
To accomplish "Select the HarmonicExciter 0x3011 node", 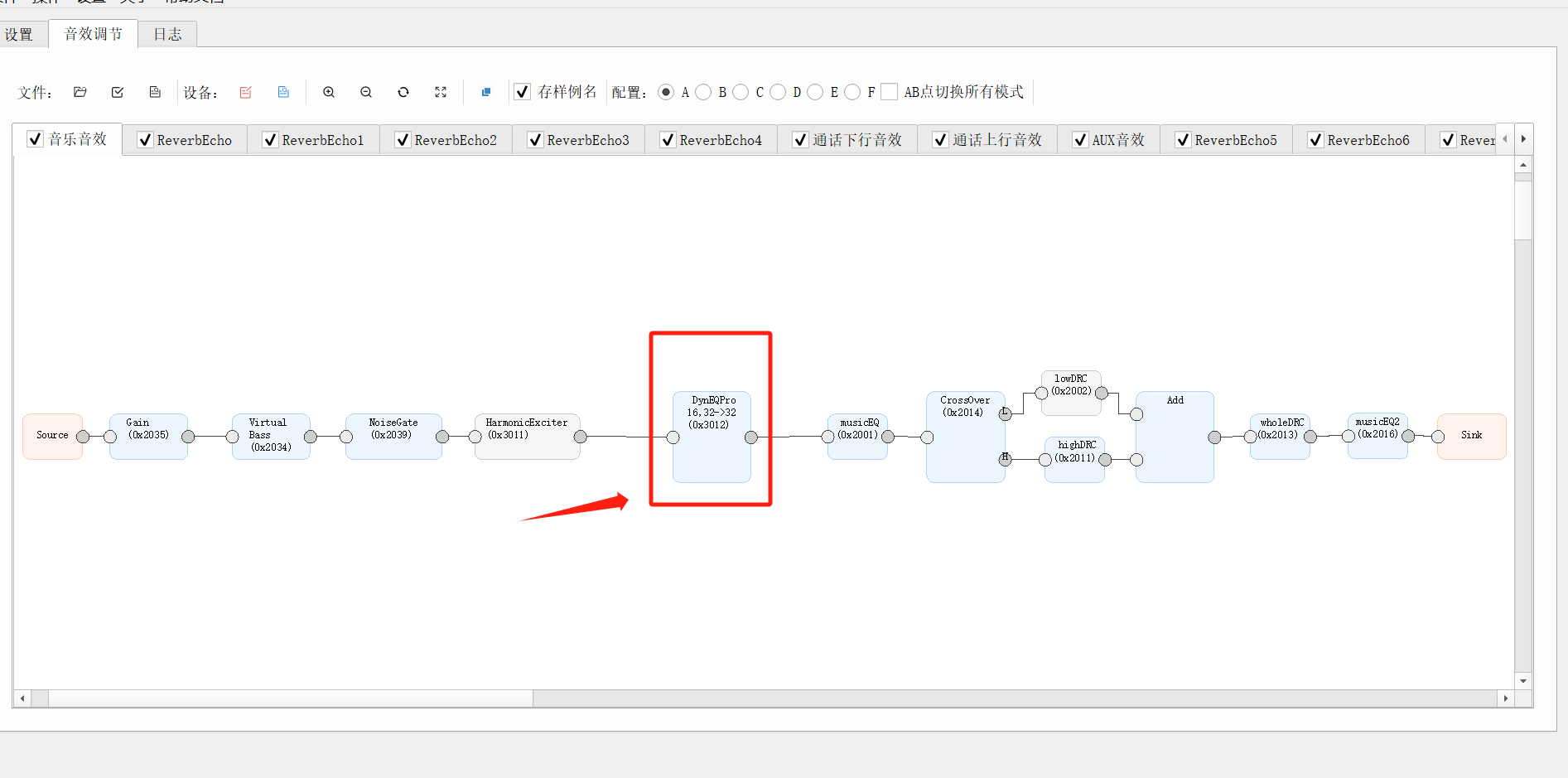I will pyautogui.click(x=527, y=437).
